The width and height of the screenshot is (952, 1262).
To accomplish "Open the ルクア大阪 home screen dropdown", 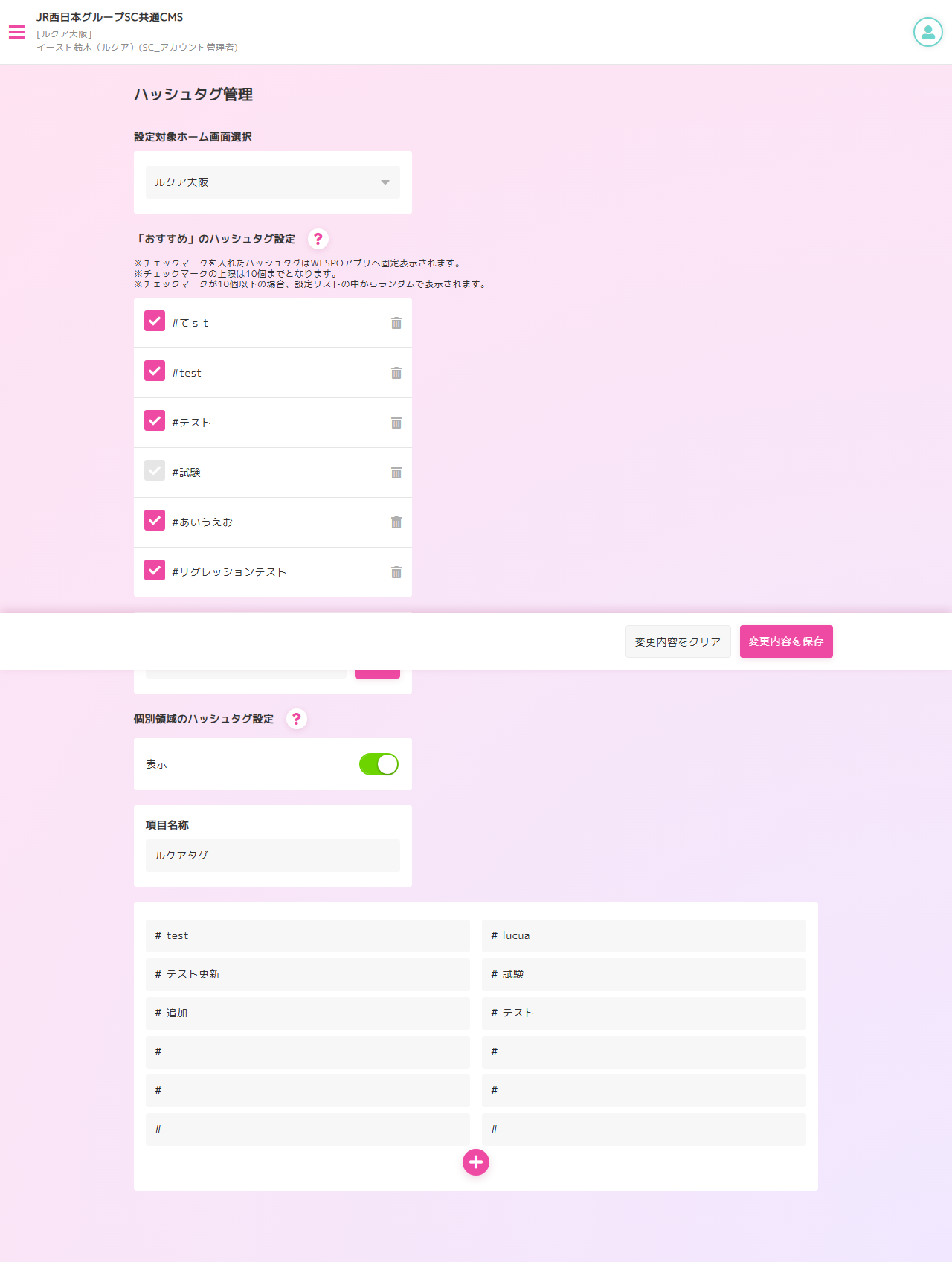I will point(272,182).
